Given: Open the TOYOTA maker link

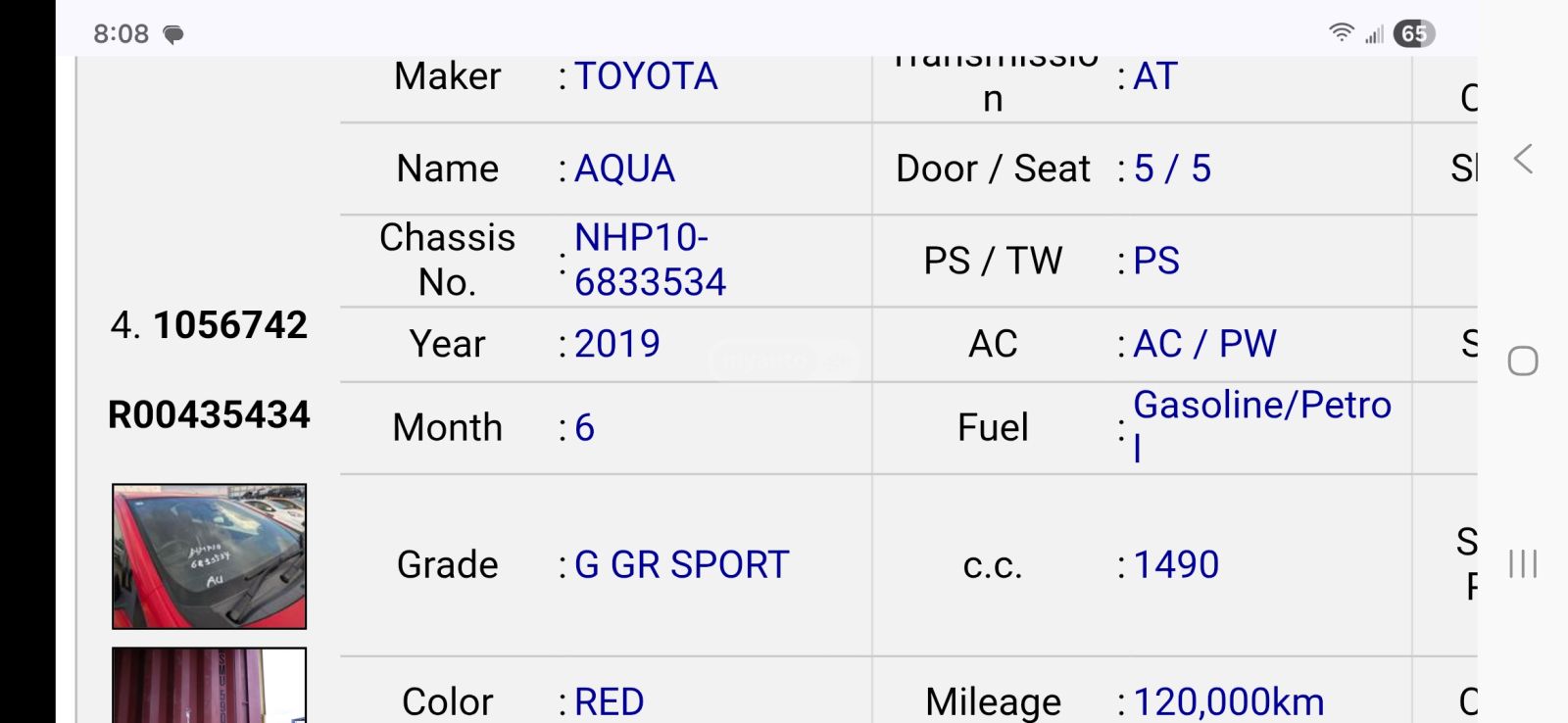Looking at the screenshot, I should (648, 76).
